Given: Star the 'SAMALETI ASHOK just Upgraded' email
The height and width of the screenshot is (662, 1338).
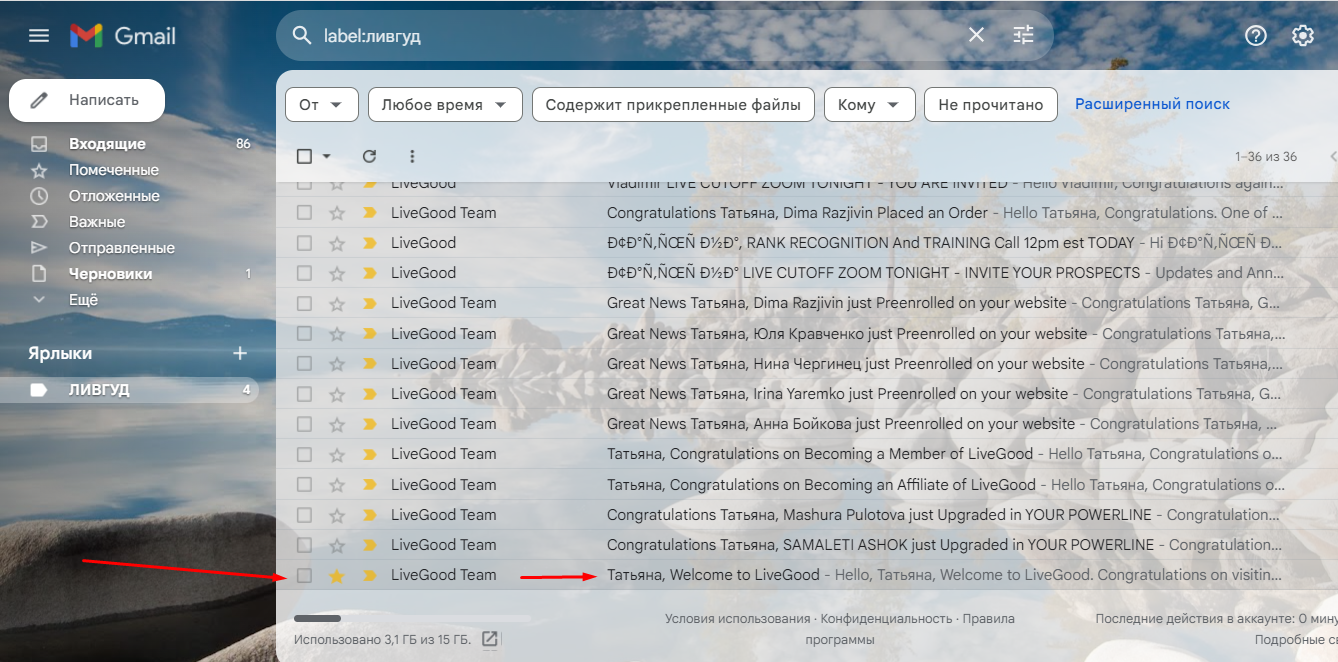Looking at the screenshot, I should click(337, 545).
